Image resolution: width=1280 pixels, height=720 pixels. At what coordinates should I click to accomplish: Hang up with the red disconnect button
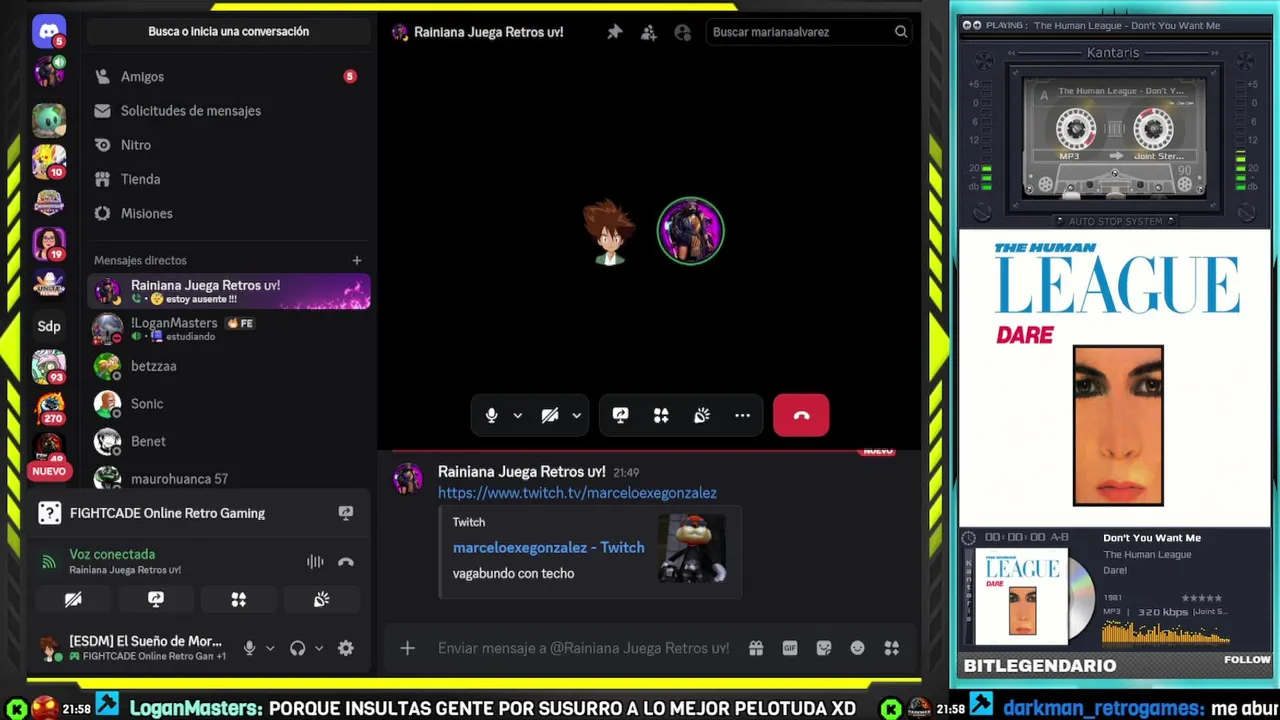[x=801, y=415]
